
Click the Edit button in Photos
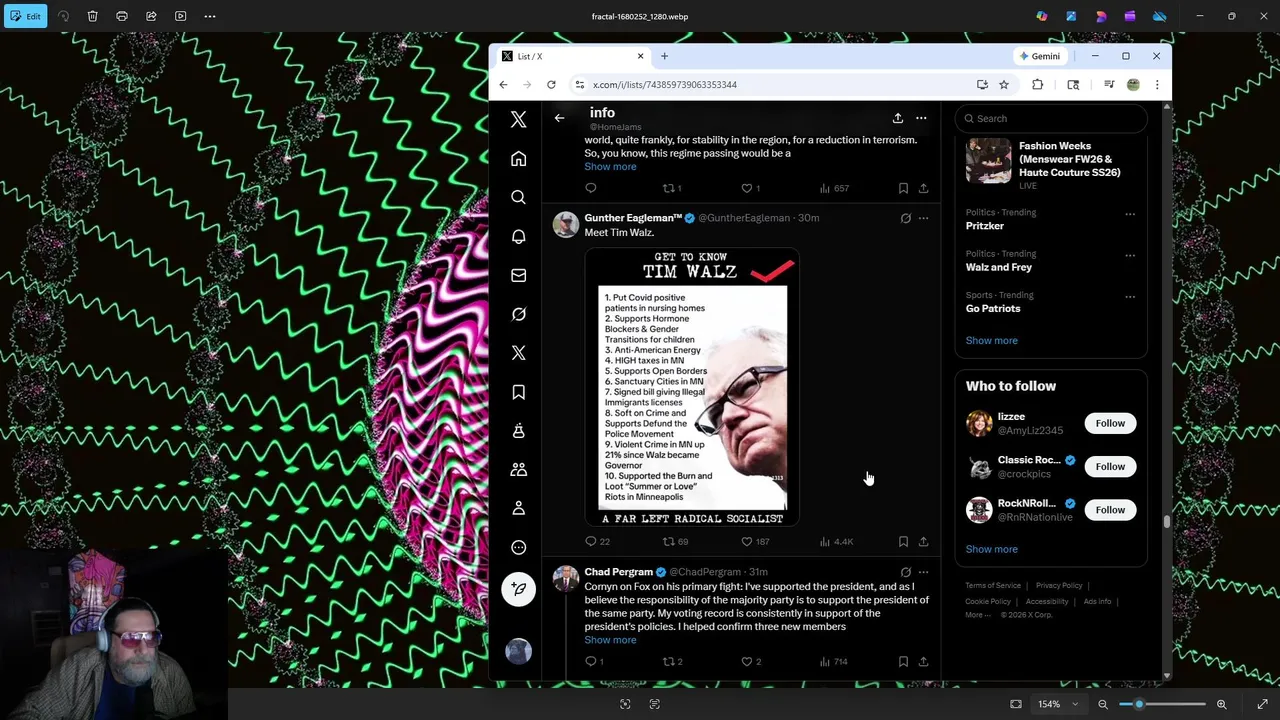[24, 16]
